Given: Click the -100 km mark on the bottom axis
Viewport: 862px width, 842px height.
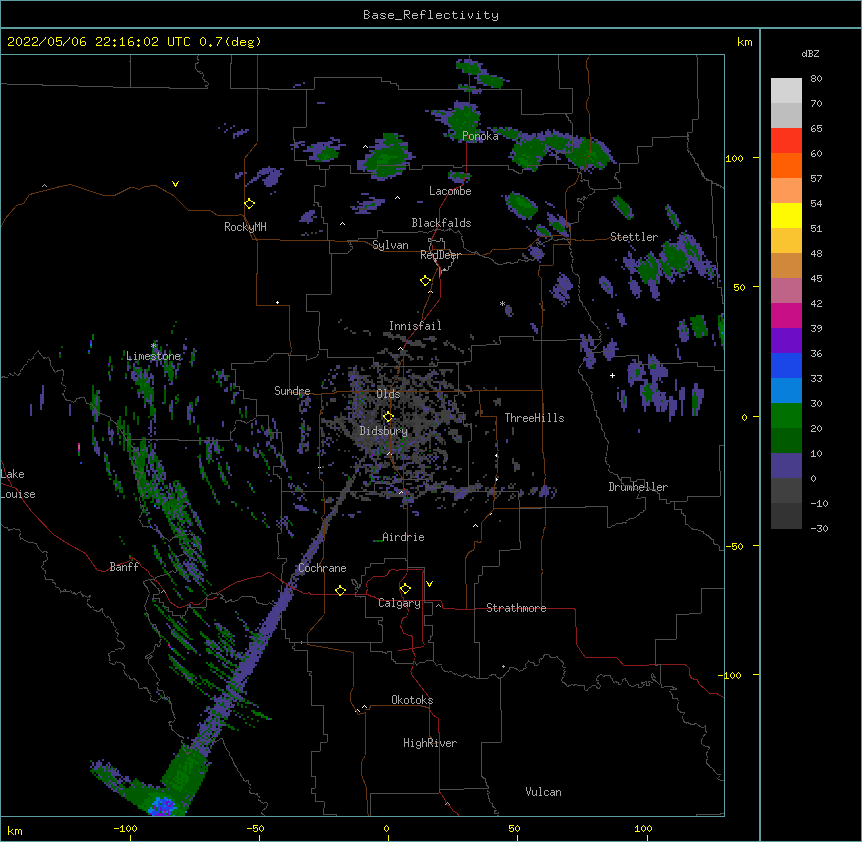Looking at the screenshot, I should coord(125,828).
